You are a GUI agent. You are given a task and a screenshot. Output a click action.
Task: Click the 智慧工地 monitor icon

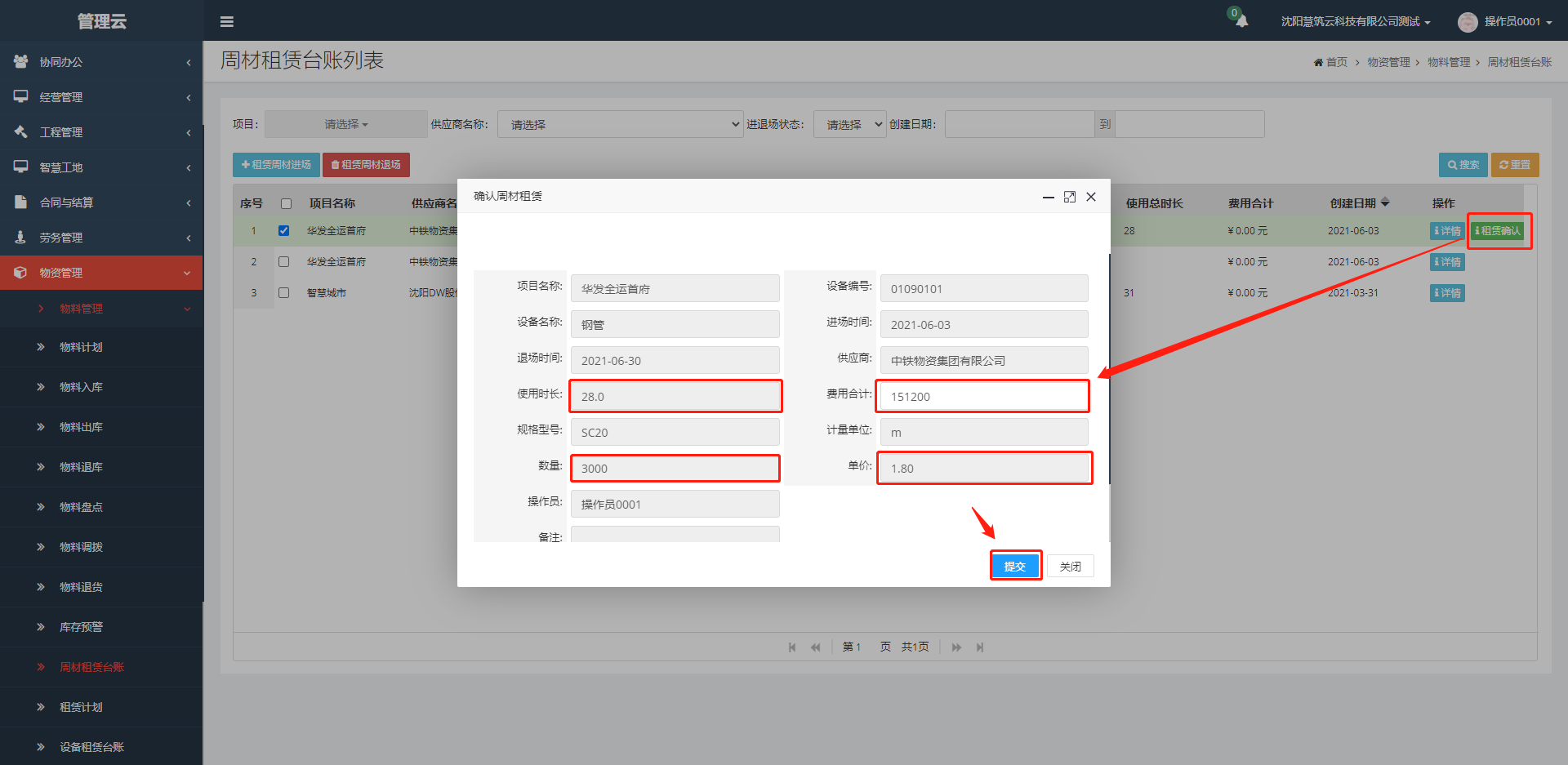21,167
